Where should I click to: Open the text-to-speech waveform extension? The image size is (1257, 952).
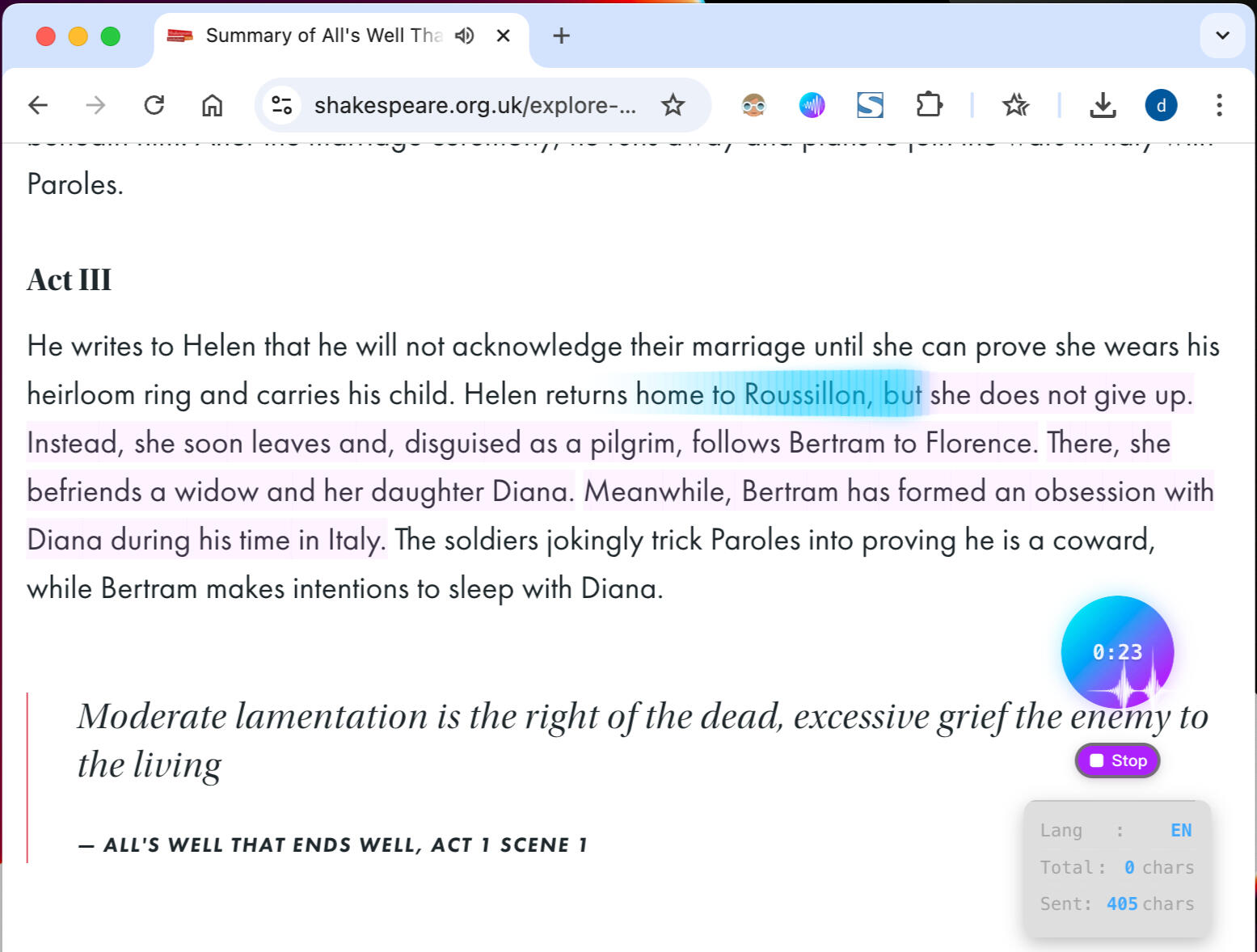pos(812,105)
